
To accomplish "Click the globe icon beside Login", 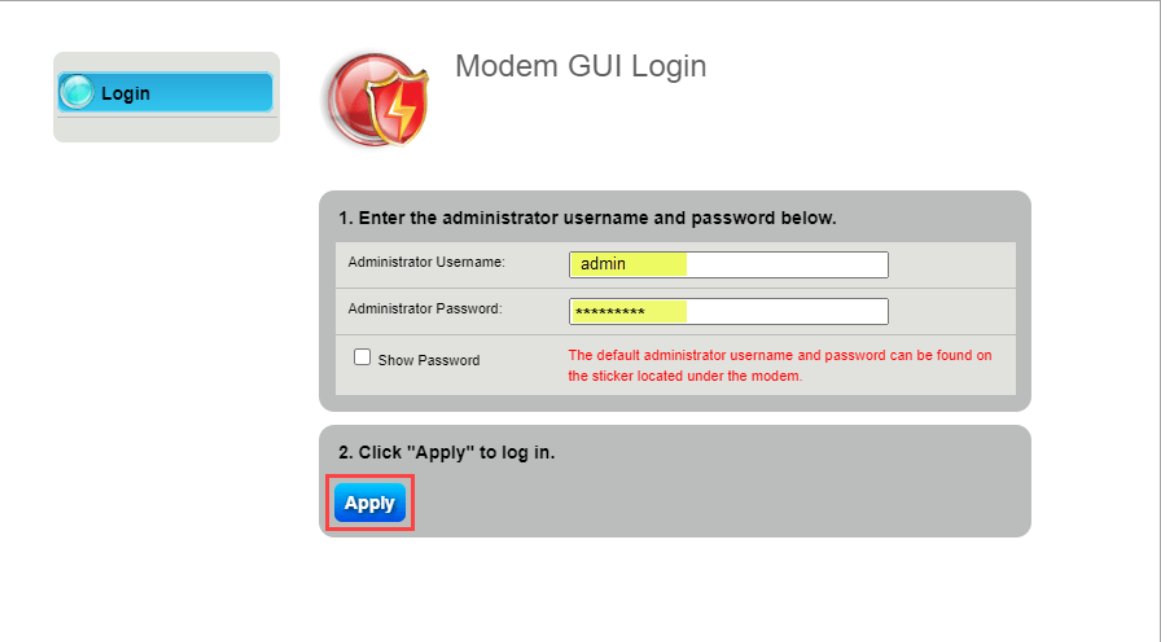I will [x=77, y=92].
